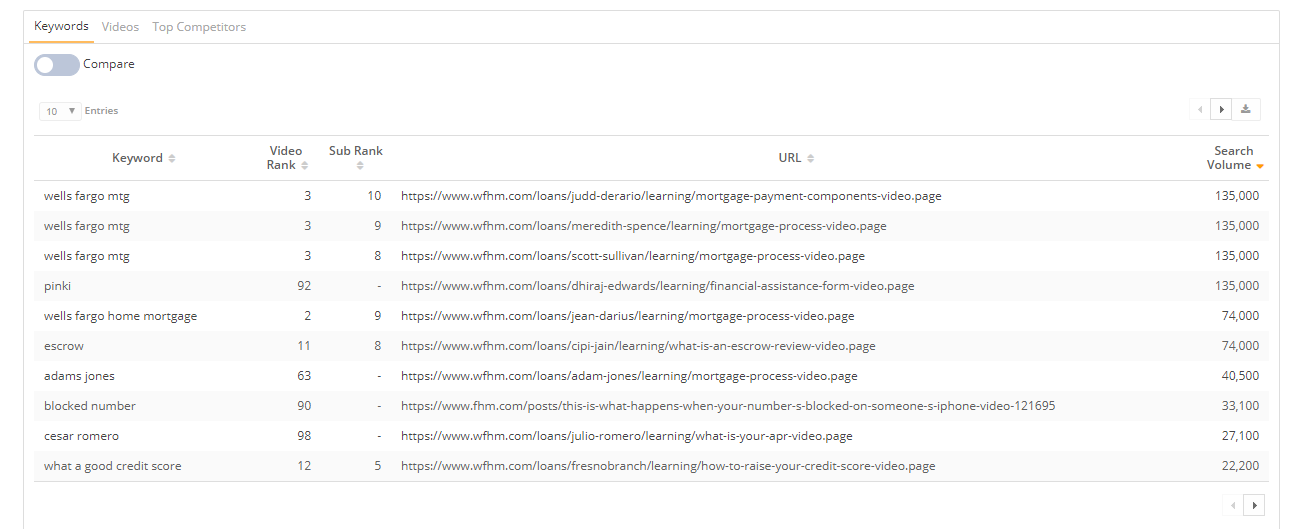The height and width of the screenshot is (529, 1291).
Task: Select keyword 'blocked number'
Action: point(90,406)
